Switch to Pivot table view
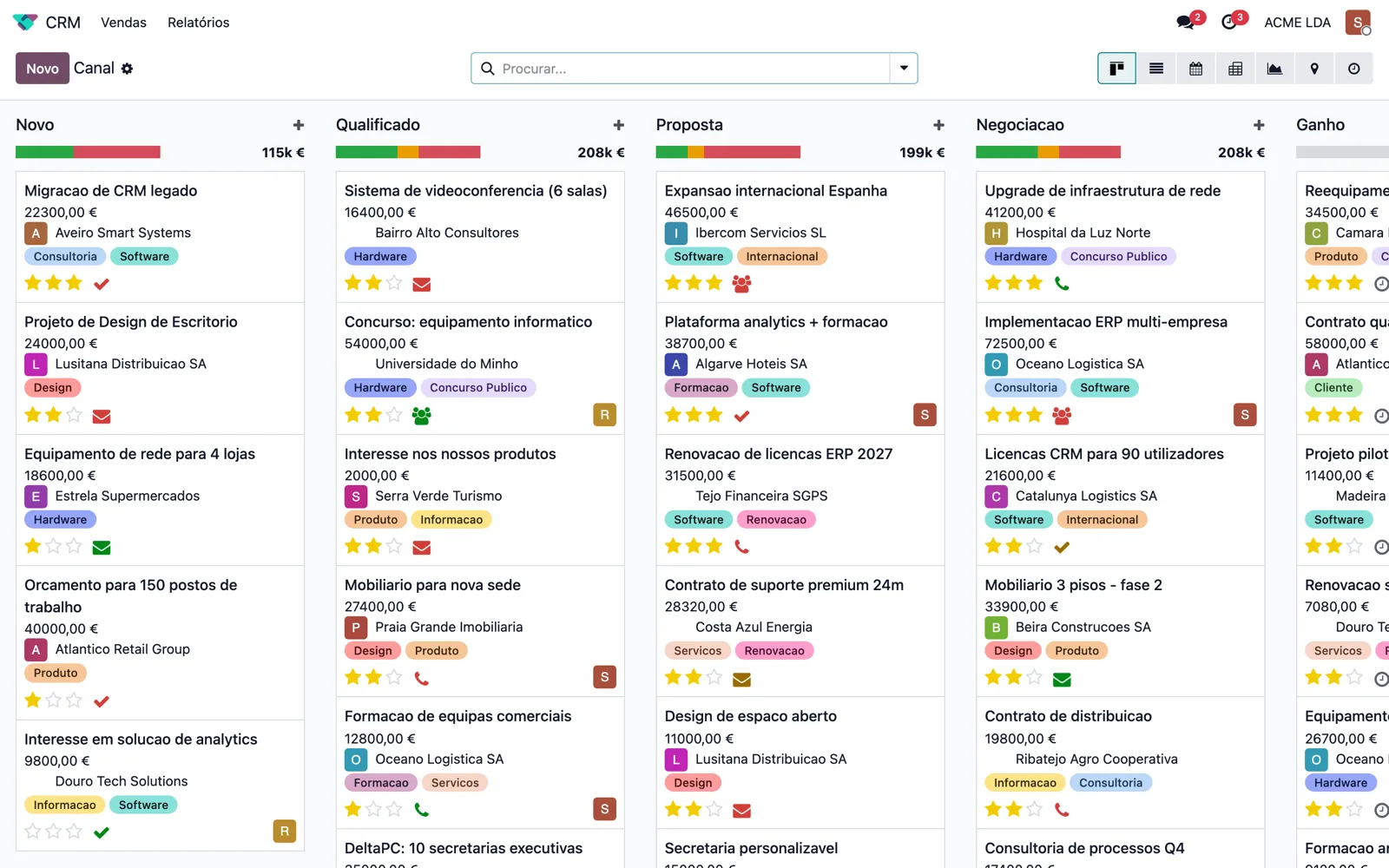This screenshot has height=868, width=1389. pyautogui.click(x=1235, y=69)
